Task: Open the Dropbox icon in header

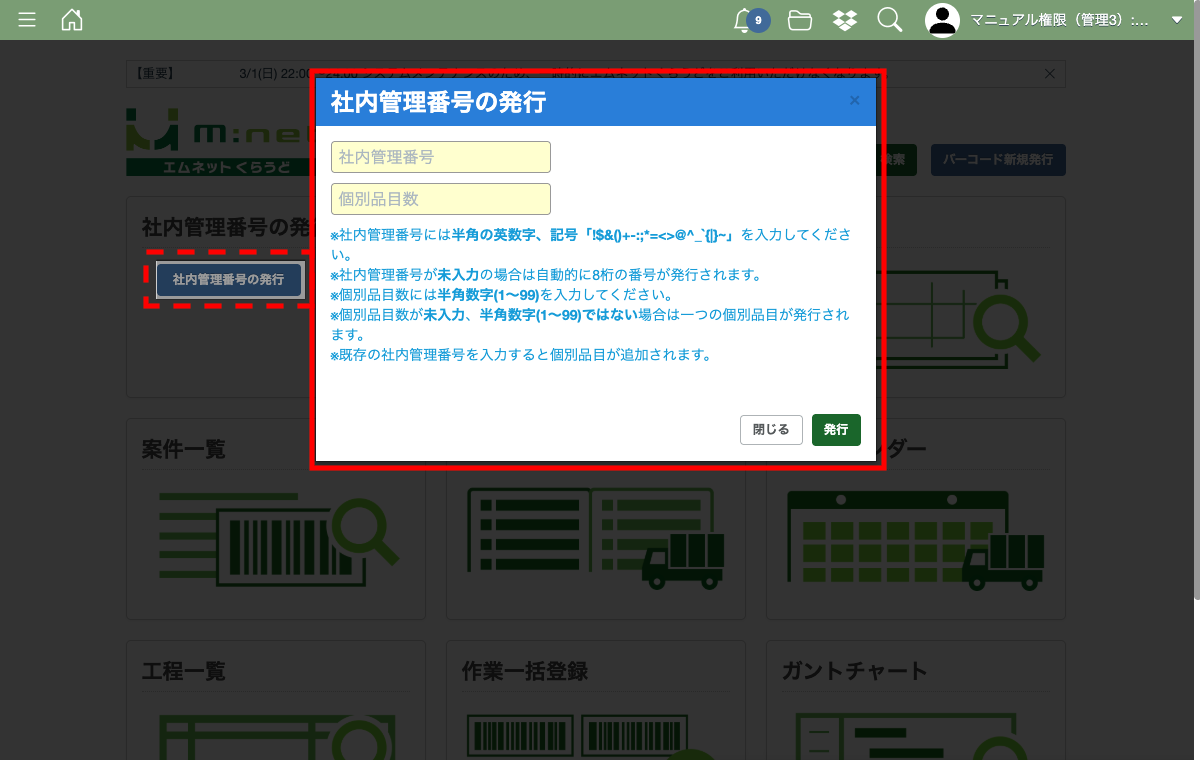Action: coord(845,20)
